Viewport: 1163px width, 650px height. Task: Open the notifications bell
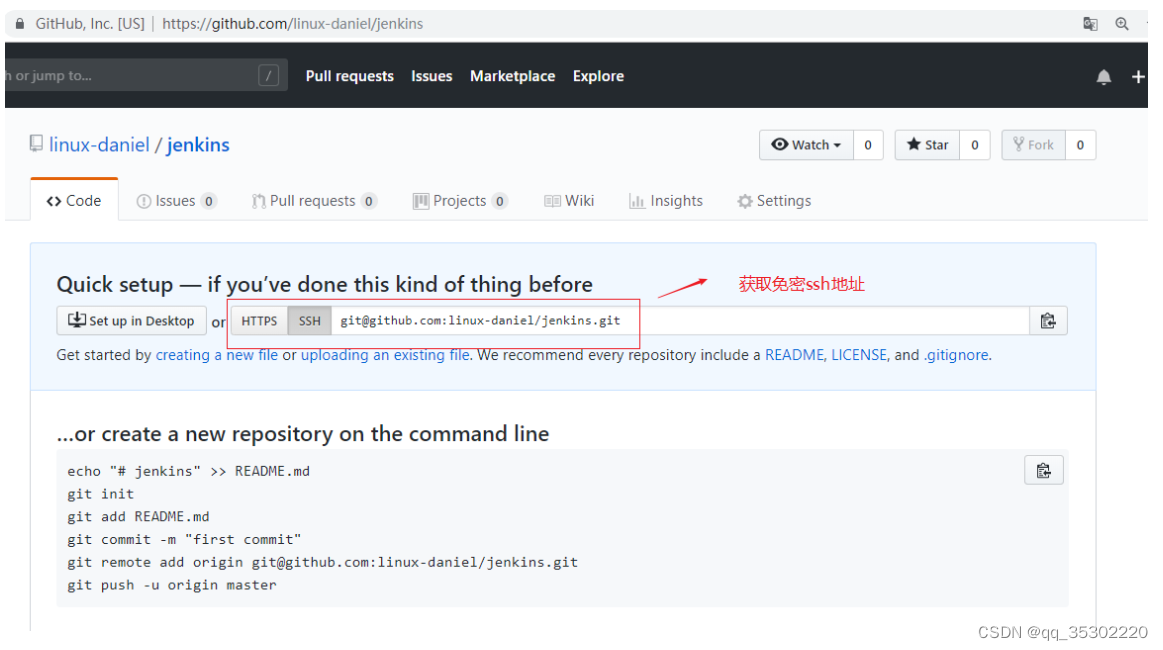[1104, 76]
